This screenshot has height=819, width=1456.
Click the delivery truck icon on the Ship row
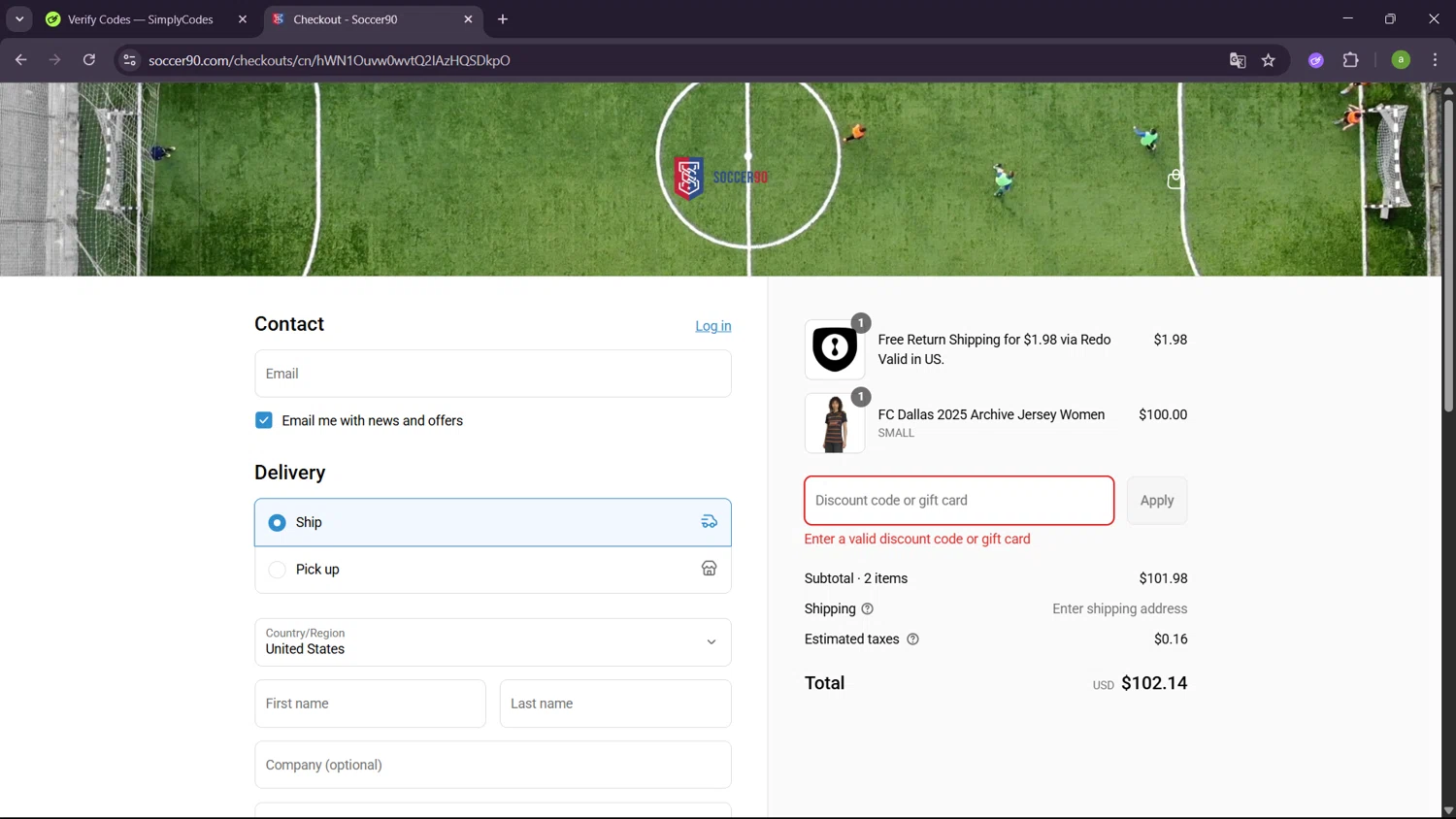(x=710, y=522)
